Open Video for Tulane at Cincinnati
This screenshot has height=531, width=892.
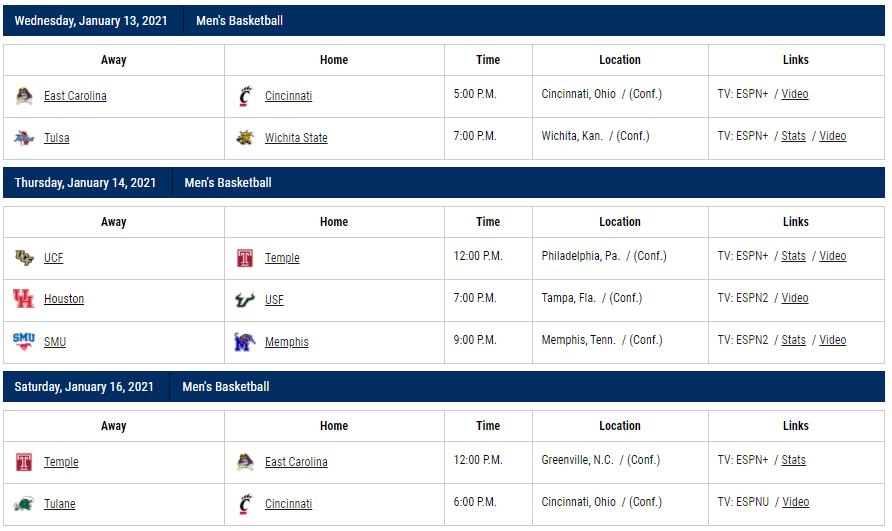796,502
